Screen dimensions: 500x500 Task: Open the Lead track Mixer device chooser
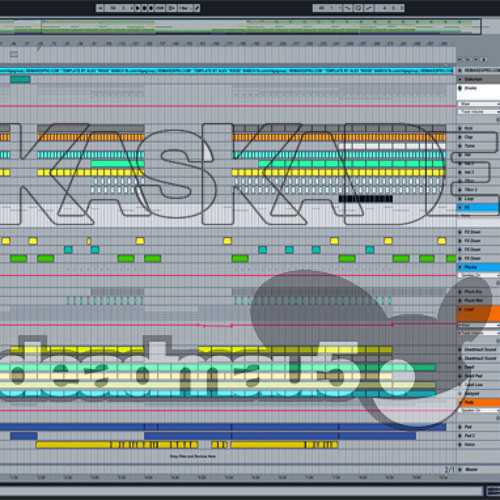(479, 325)
